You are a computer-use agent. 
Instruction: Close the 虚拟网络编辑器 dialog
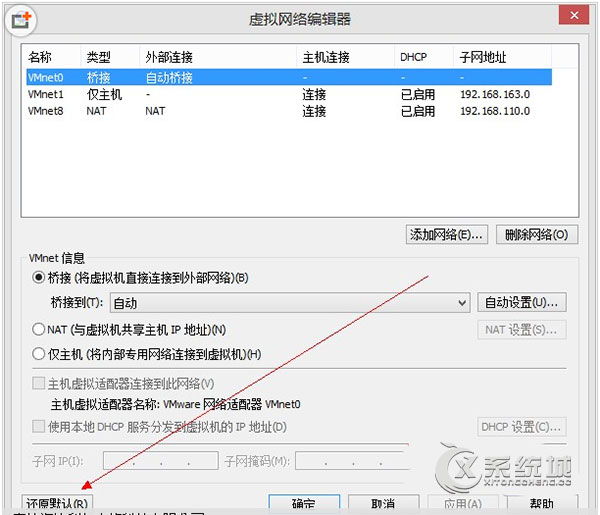point(574,15)
